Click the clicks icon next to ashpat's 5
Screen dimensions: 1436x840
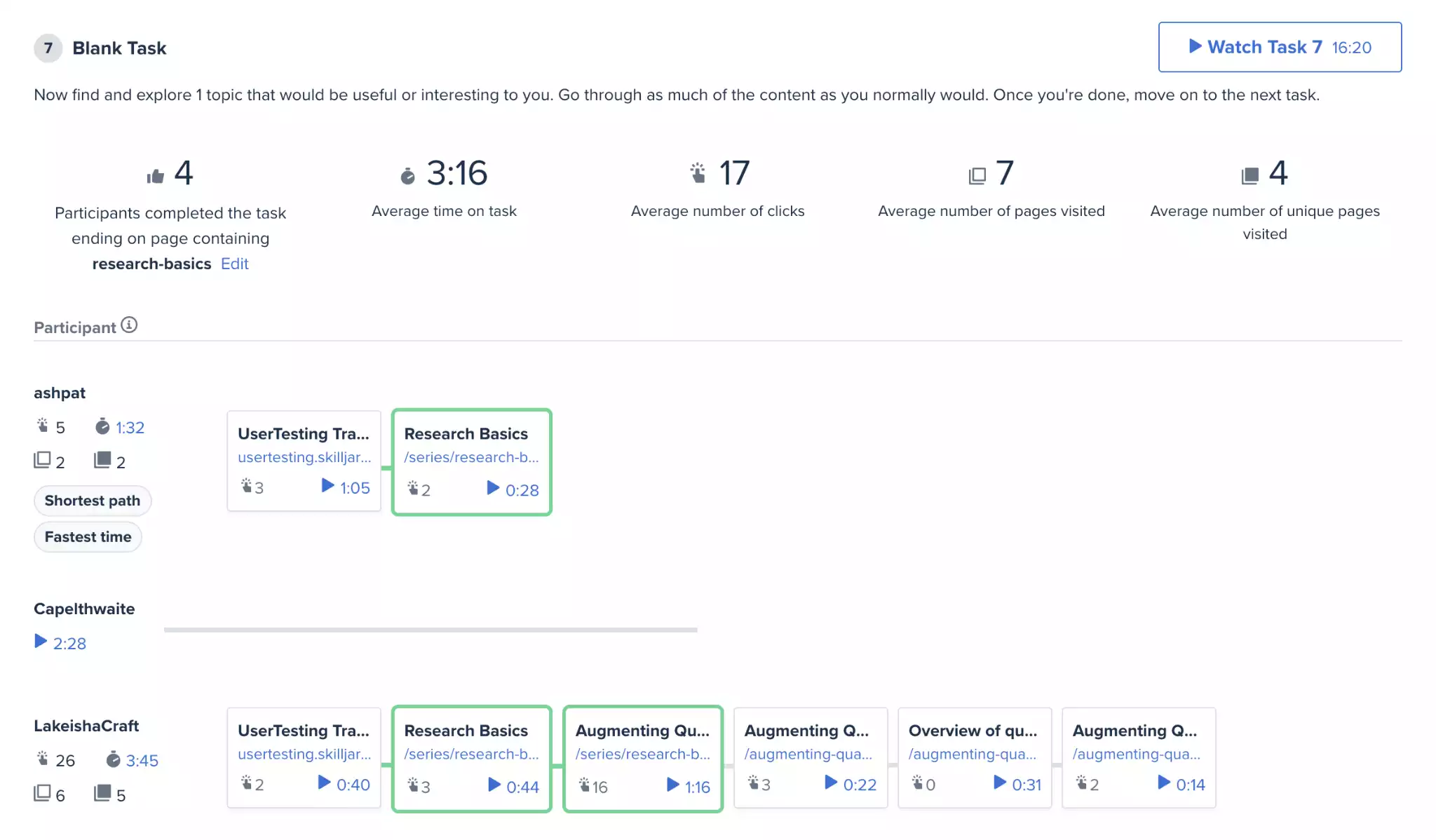(x=43, y=425)
